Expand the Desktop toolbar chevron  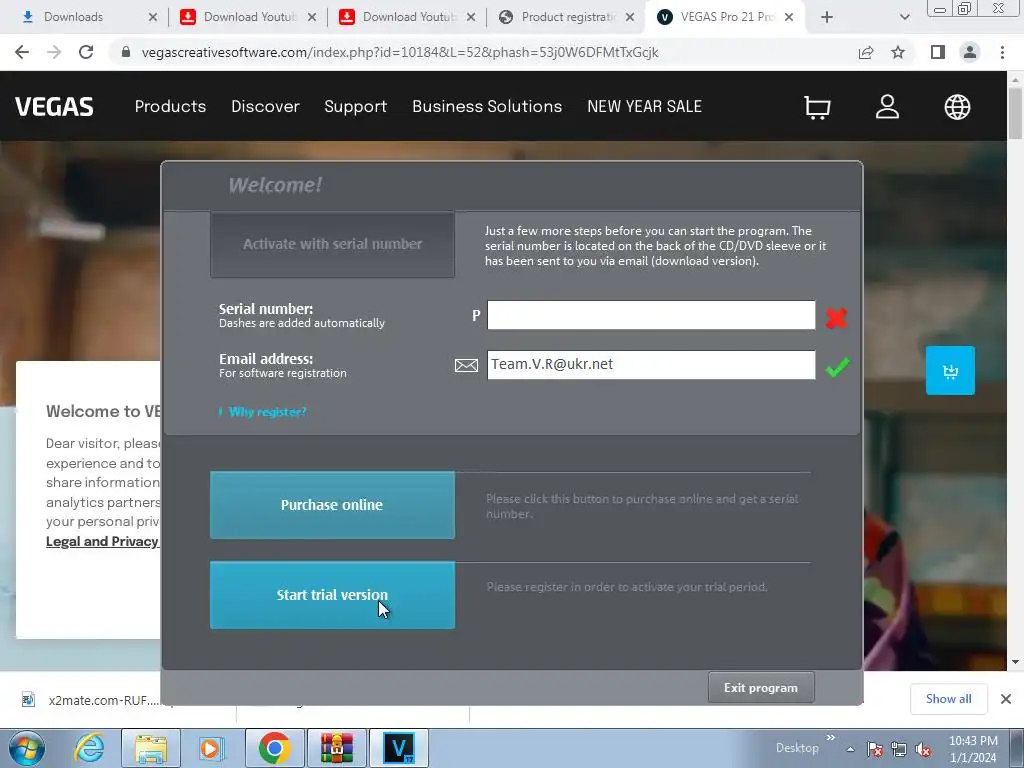point(831,738)
